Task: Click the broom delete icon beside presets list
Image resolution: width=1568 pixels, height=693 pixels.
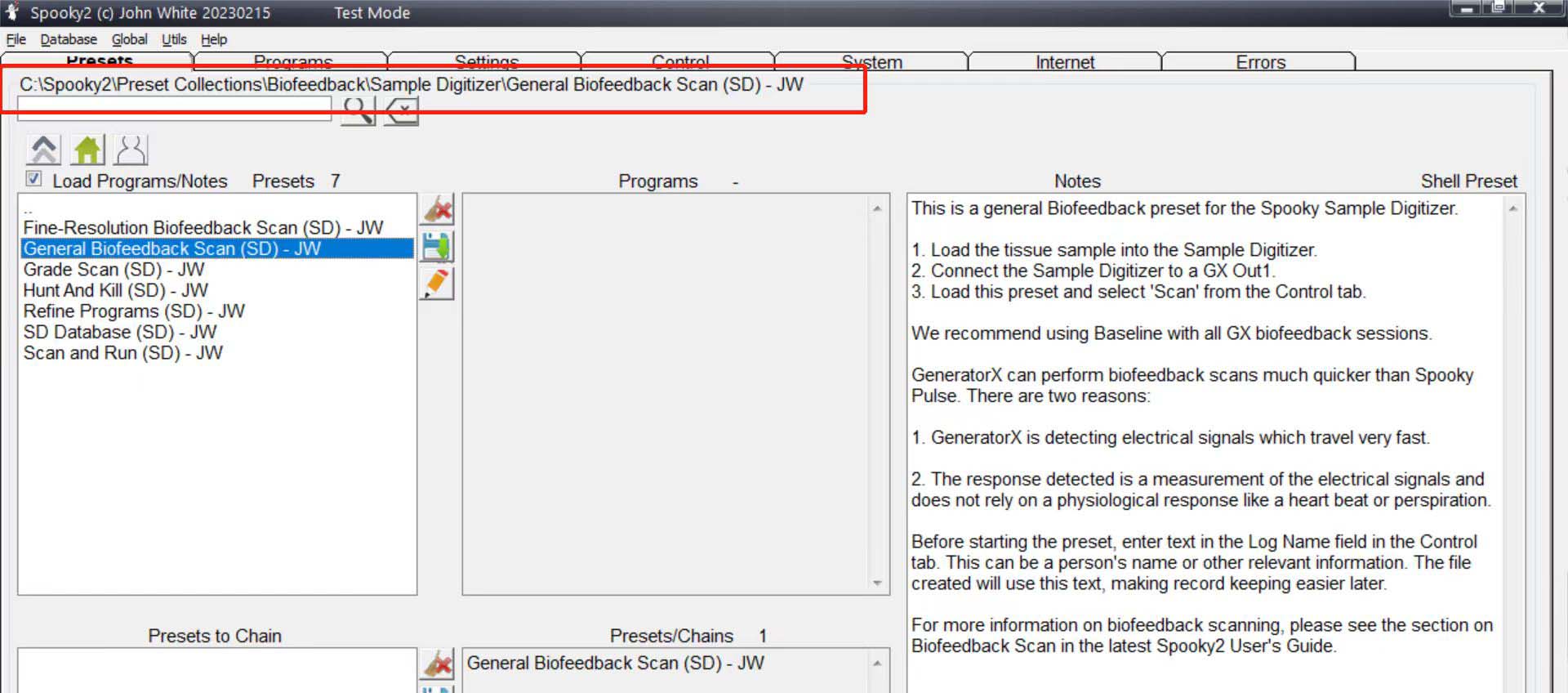Action: click(x=438, y=210)
